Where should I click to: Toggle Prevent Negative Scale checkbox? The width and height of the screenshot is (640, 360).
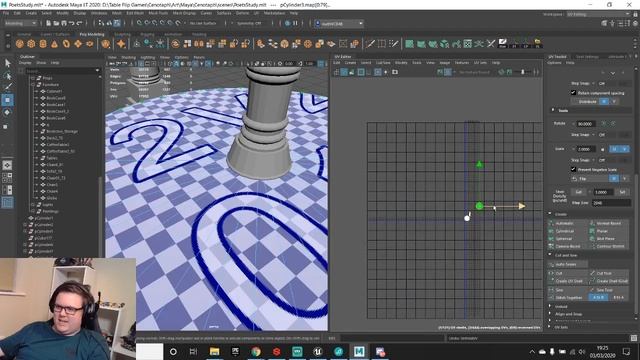[x=573, y=169]
